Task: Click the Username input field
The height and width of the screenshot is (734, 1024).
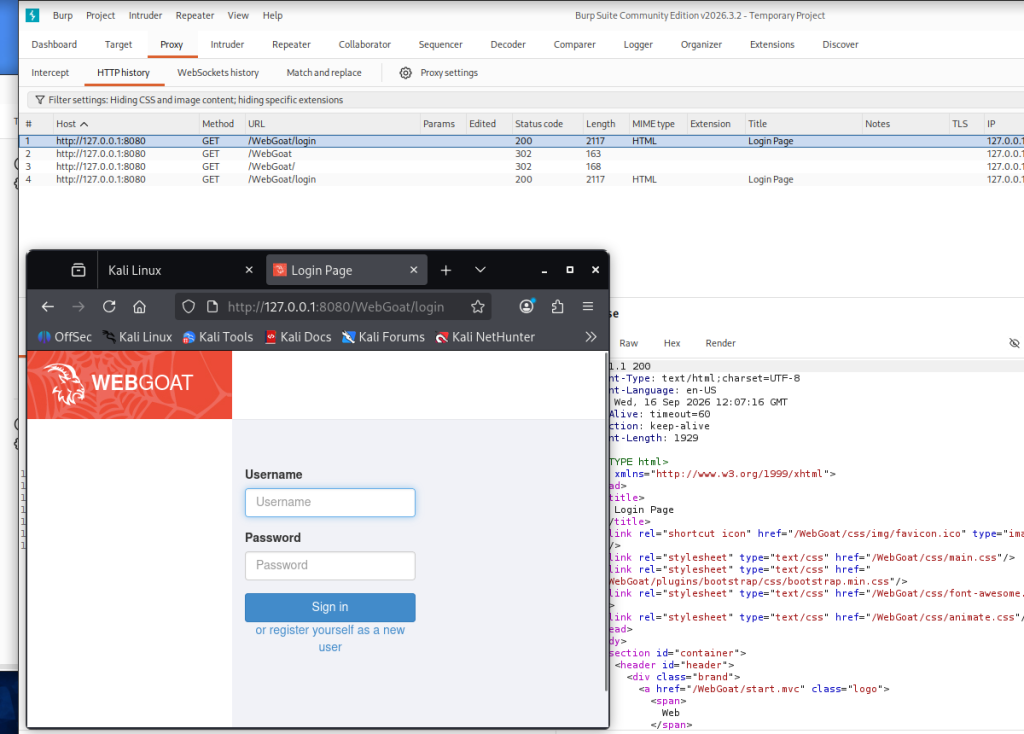Action: click(330, 502)
